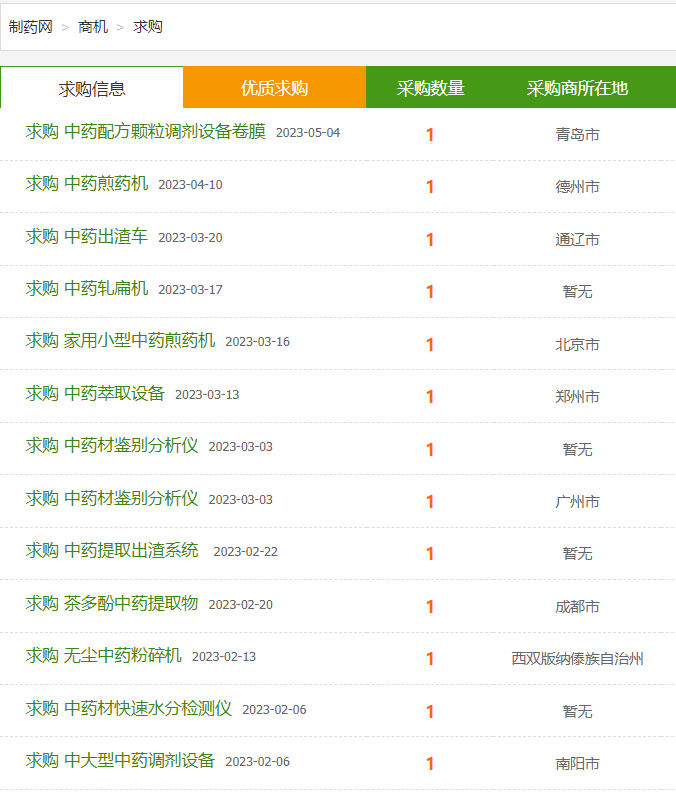Open the 求购 中药萃取设备 listing

pos(95,393)
